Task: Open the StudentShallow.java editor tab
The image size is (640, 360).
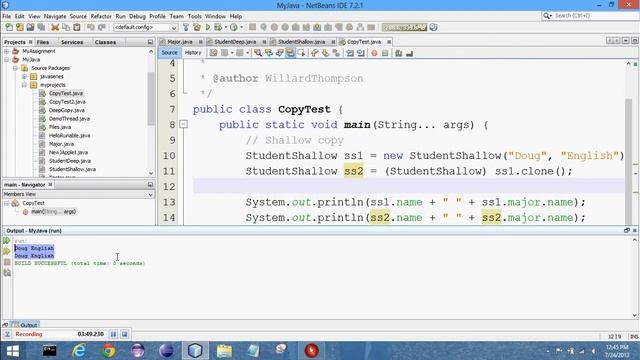Action: pos(301,42)
